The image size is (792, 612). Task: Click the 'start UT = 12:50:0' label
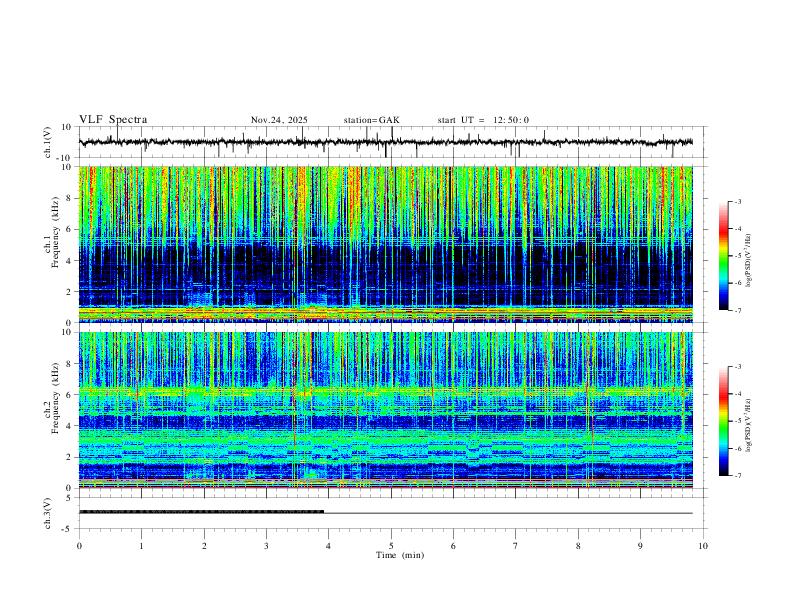483,120
